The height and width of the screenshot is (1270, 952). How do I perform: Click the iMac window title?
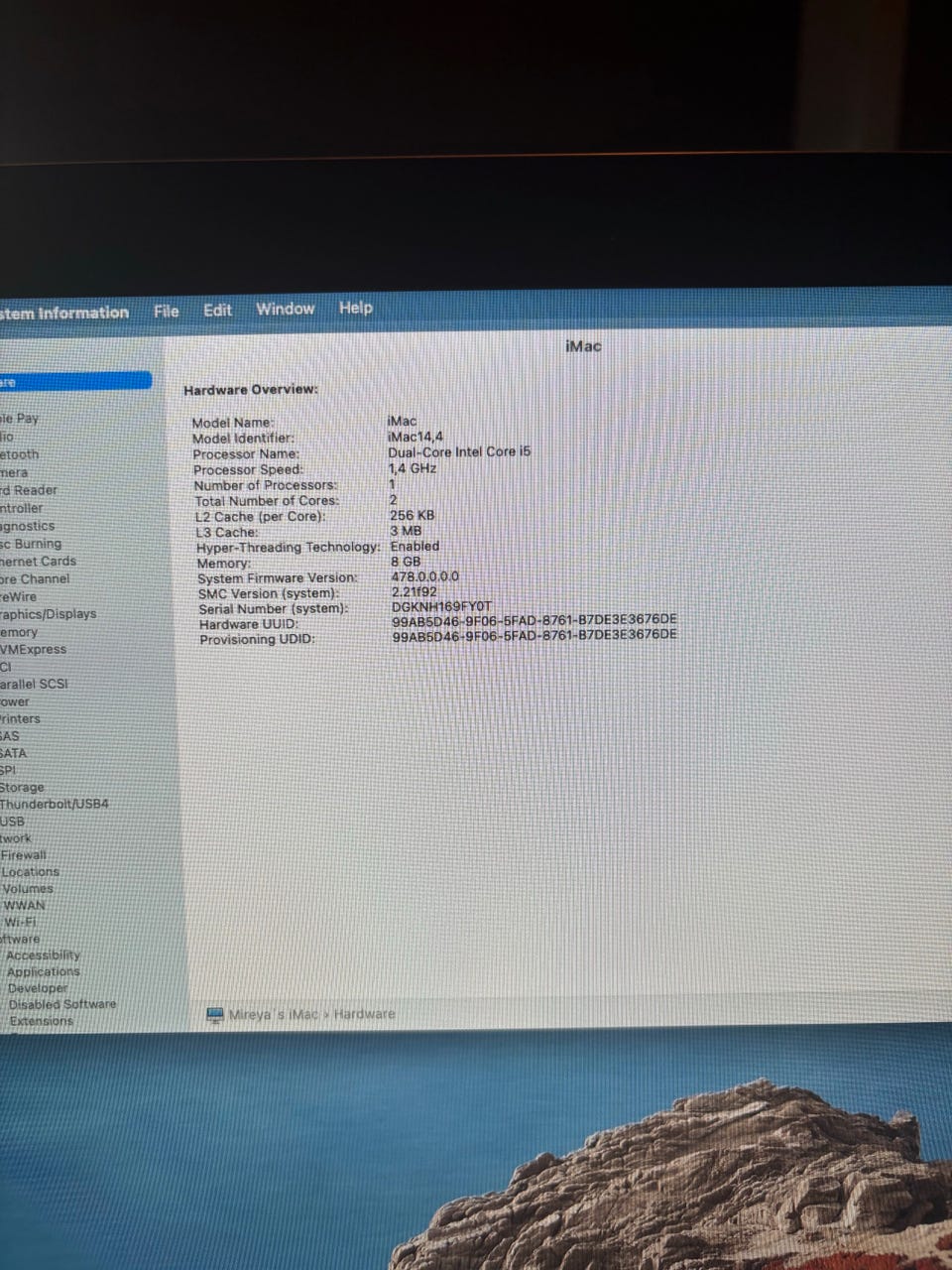click(x=583, y=346)
